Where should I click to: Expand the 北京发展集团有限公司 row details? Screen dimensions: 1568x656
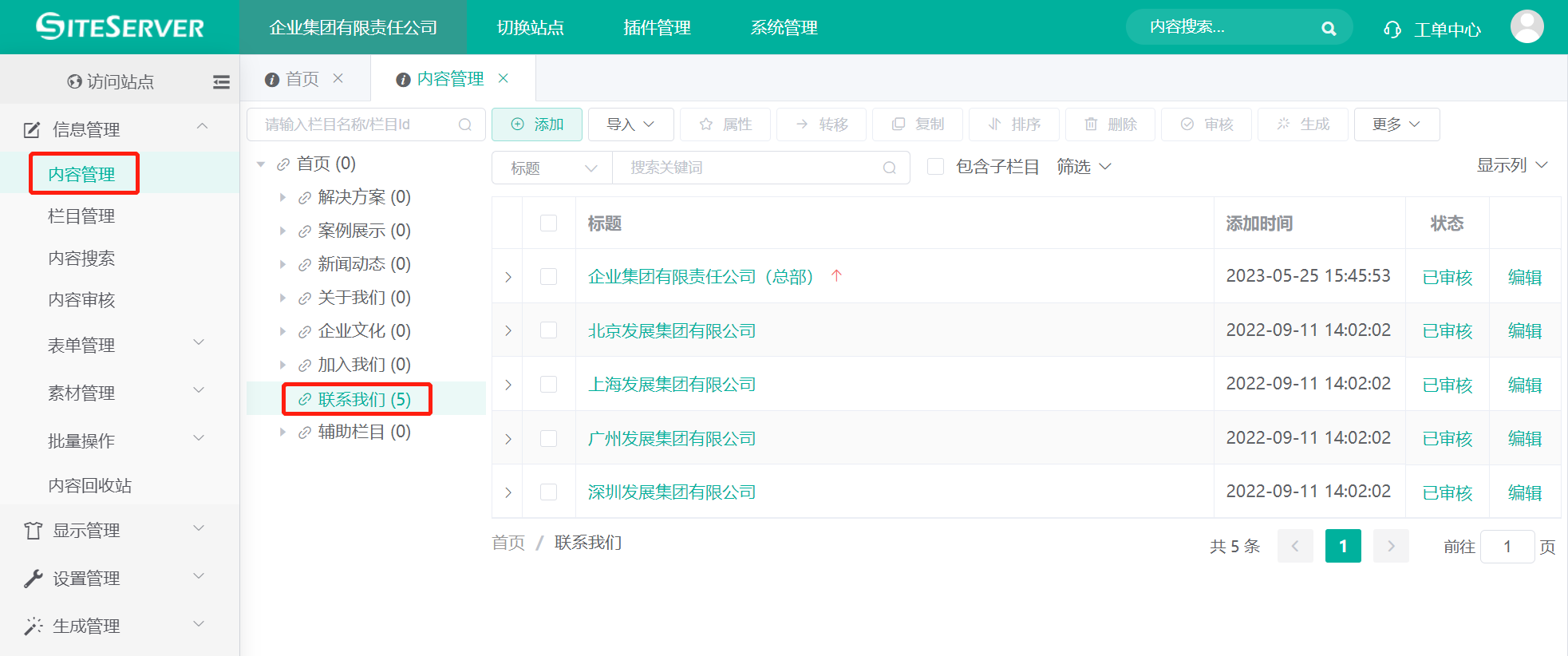[x=508, y=330]
